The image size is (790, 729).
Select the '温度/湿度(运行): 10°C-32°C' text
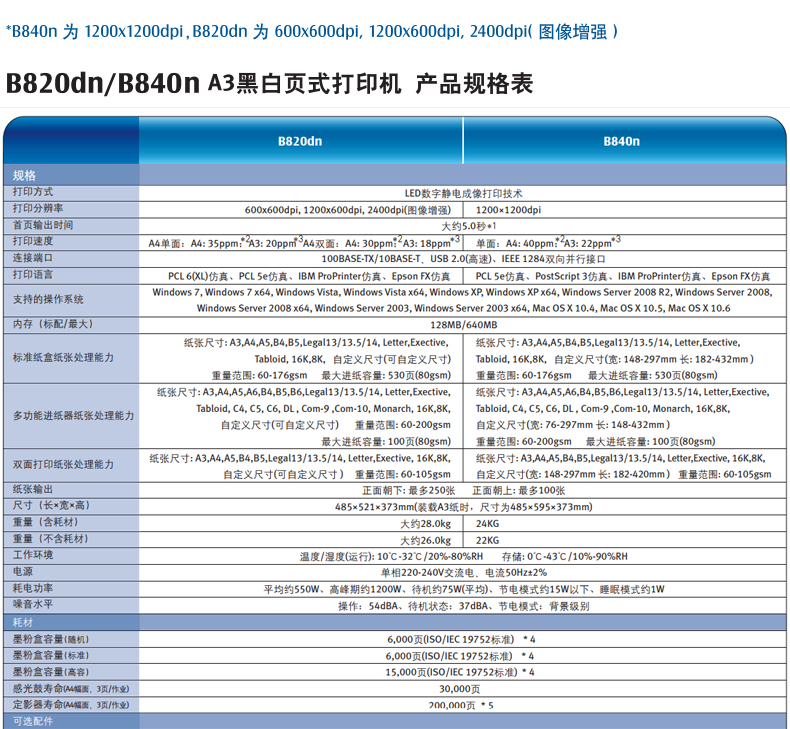391,557
